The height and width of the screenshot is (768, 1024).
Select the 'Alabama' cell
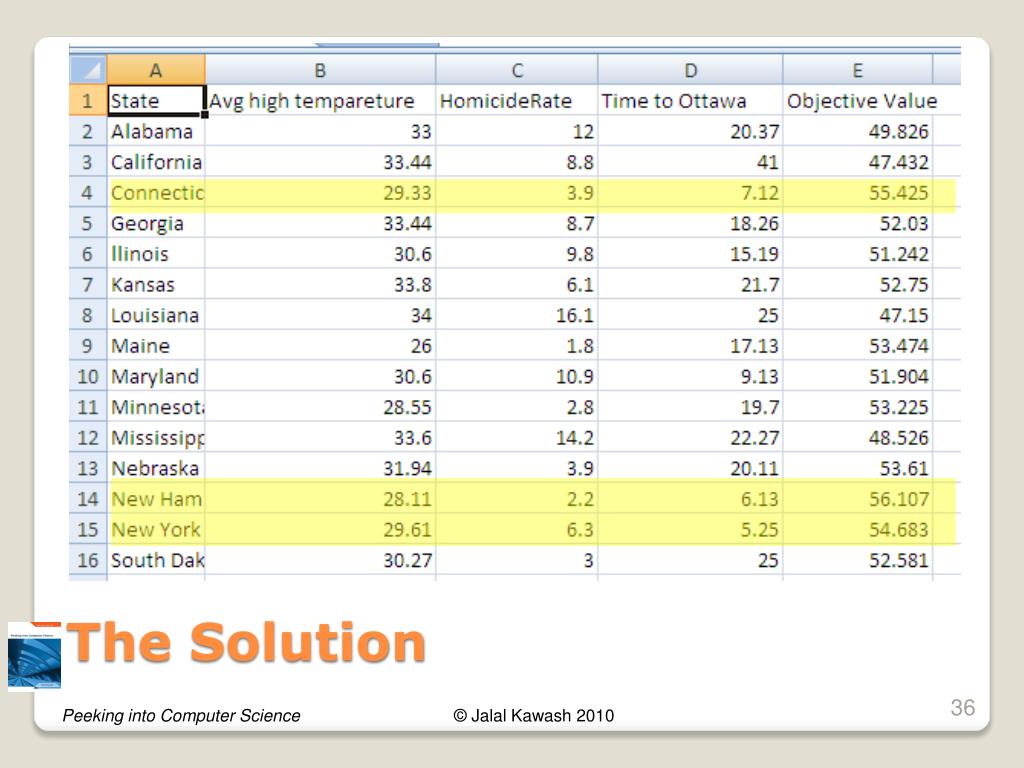[x=156, y=131]
